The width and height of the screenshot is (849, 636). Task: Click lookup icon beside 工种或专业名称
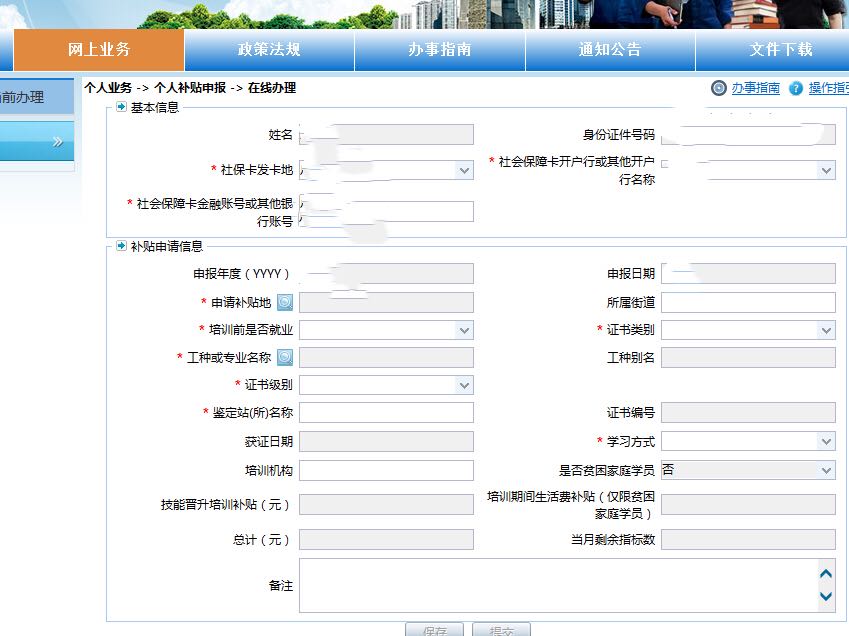285,358
